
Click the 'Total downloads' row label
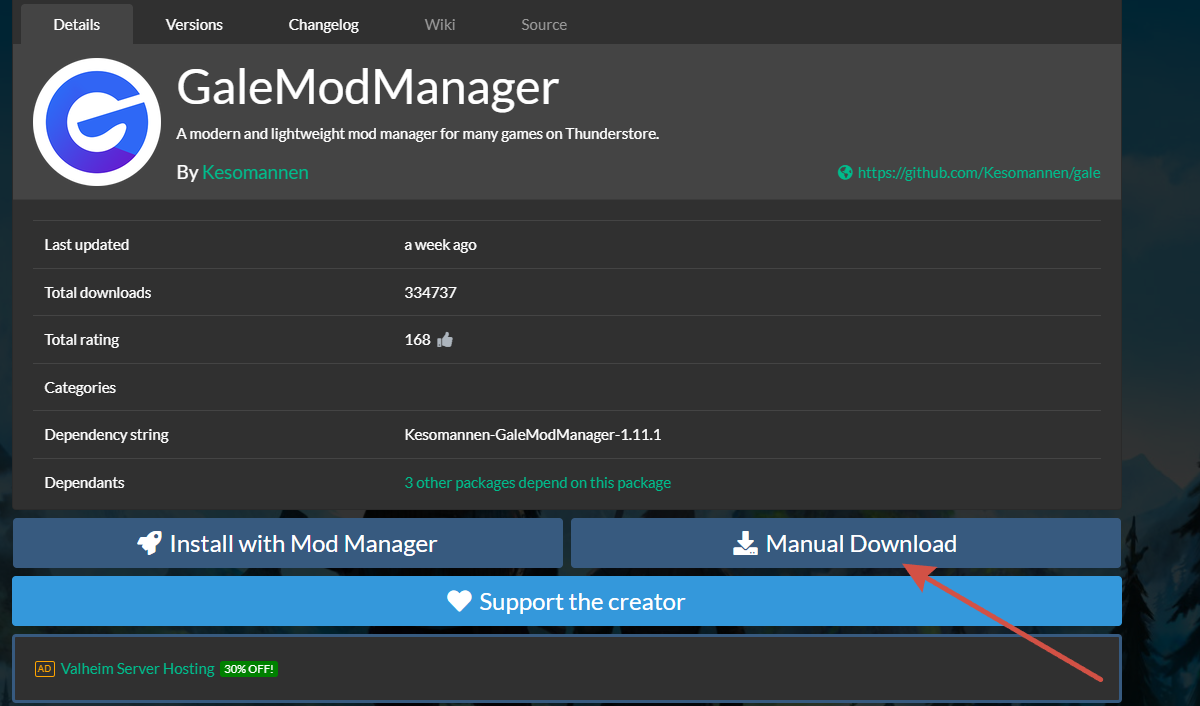click(98, 293)
